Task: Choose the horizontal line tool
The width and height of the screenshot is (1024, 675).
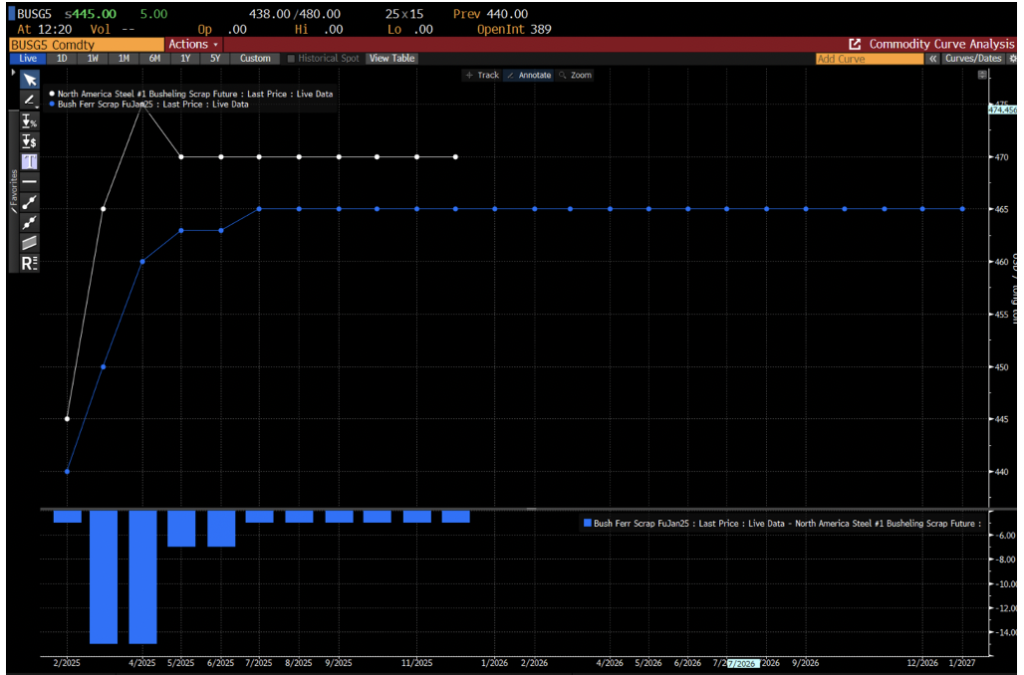Action: (x=29, y=181)
